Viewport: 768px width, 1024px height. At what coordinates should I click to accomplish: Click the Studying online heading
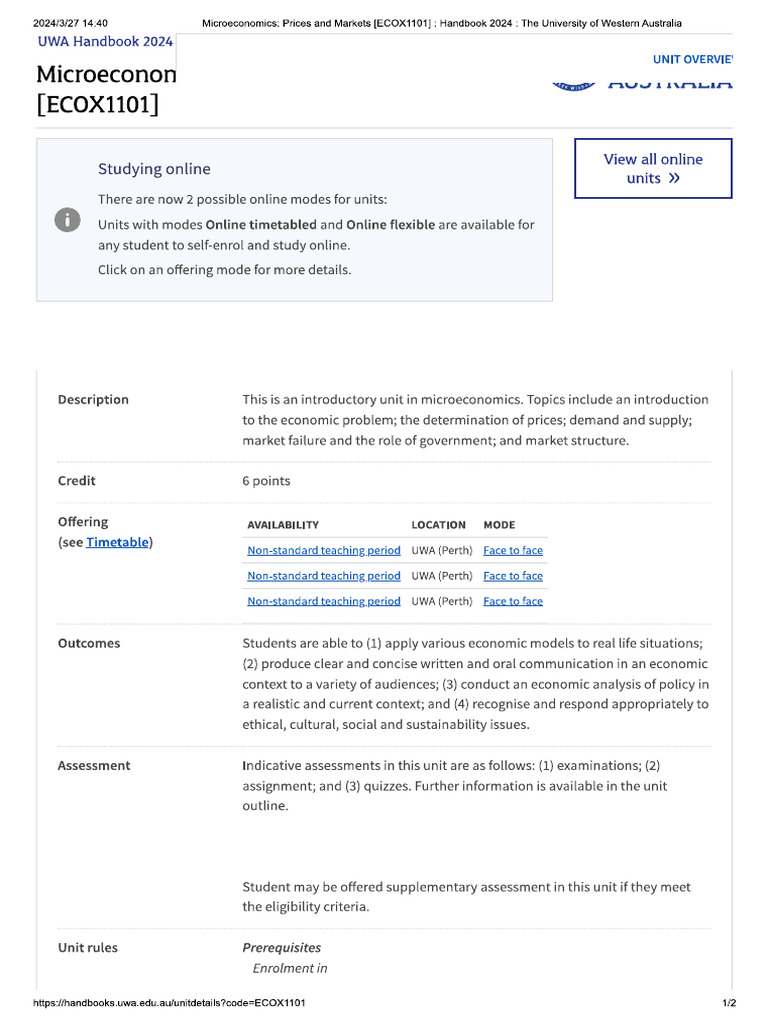coord(154,169)
